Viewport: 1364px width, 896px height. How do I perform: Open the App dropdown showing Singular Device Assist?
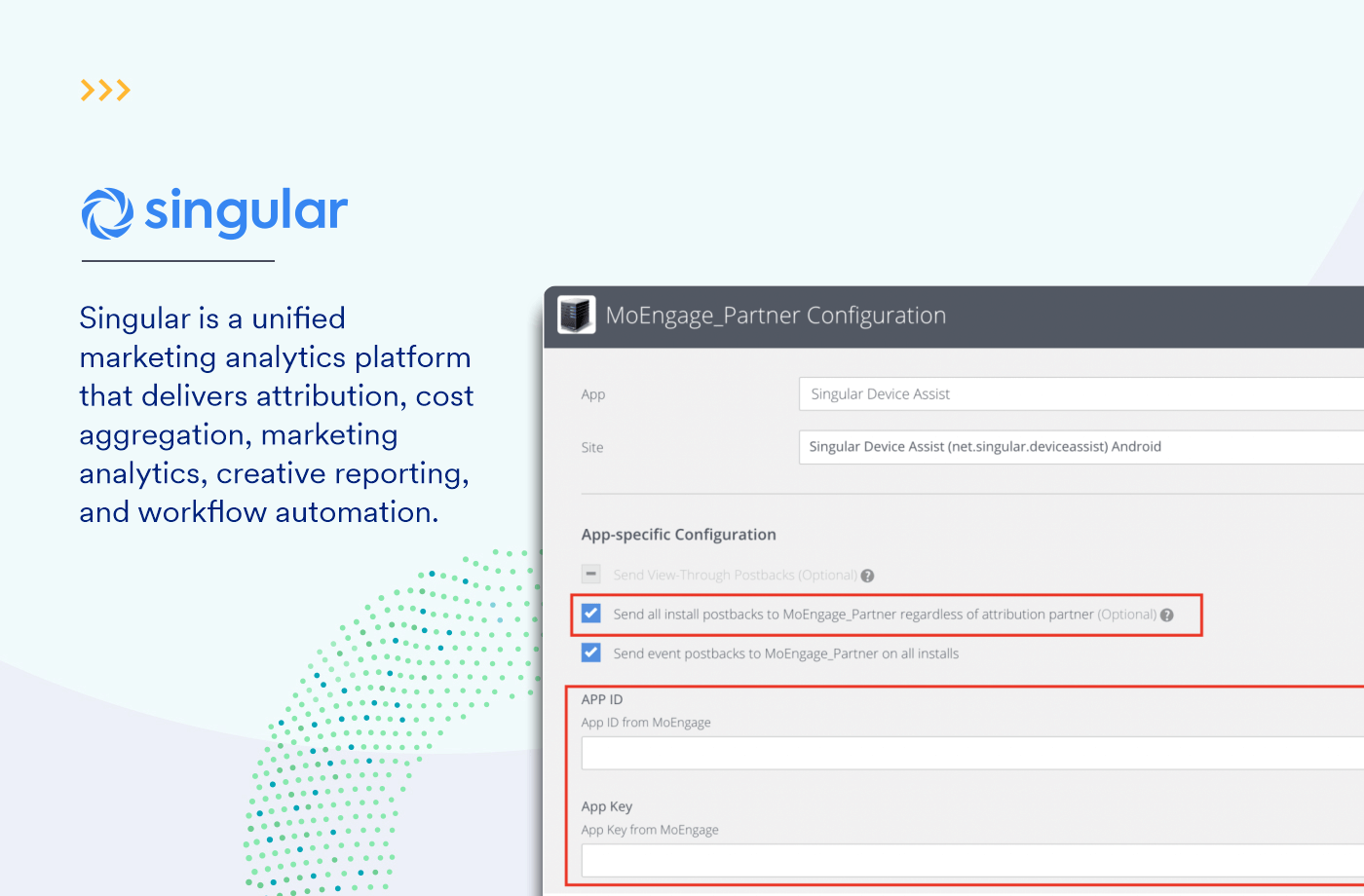pos(1081,394)
